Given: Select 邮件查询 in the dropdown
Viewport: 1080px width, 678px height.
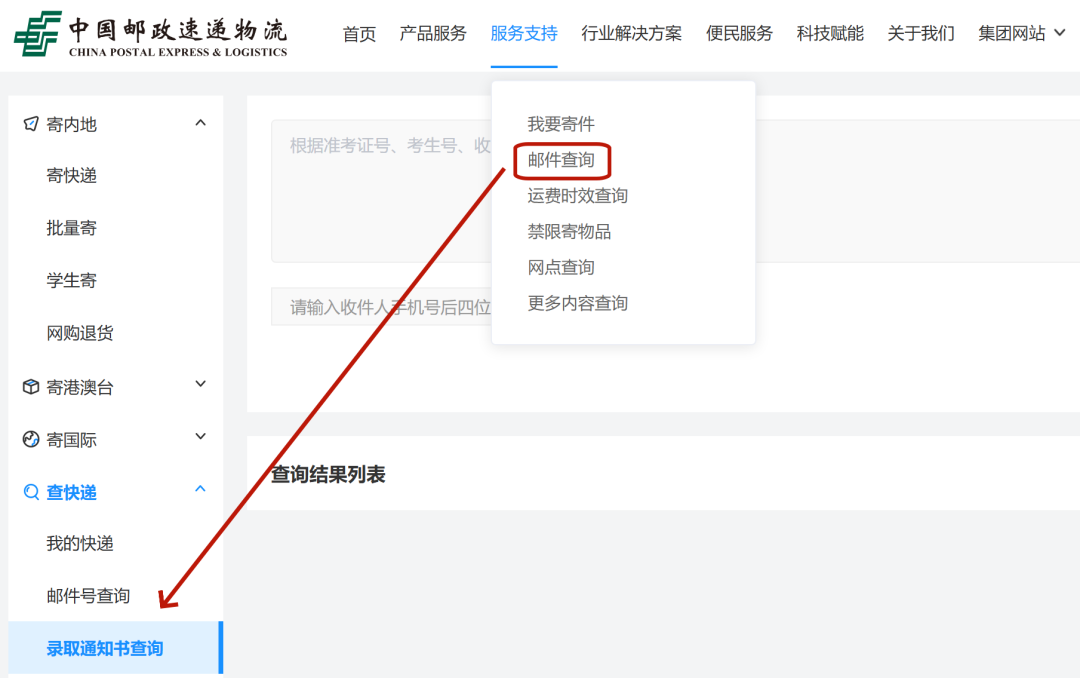Looking at the screenshot, I should point(561,160).
